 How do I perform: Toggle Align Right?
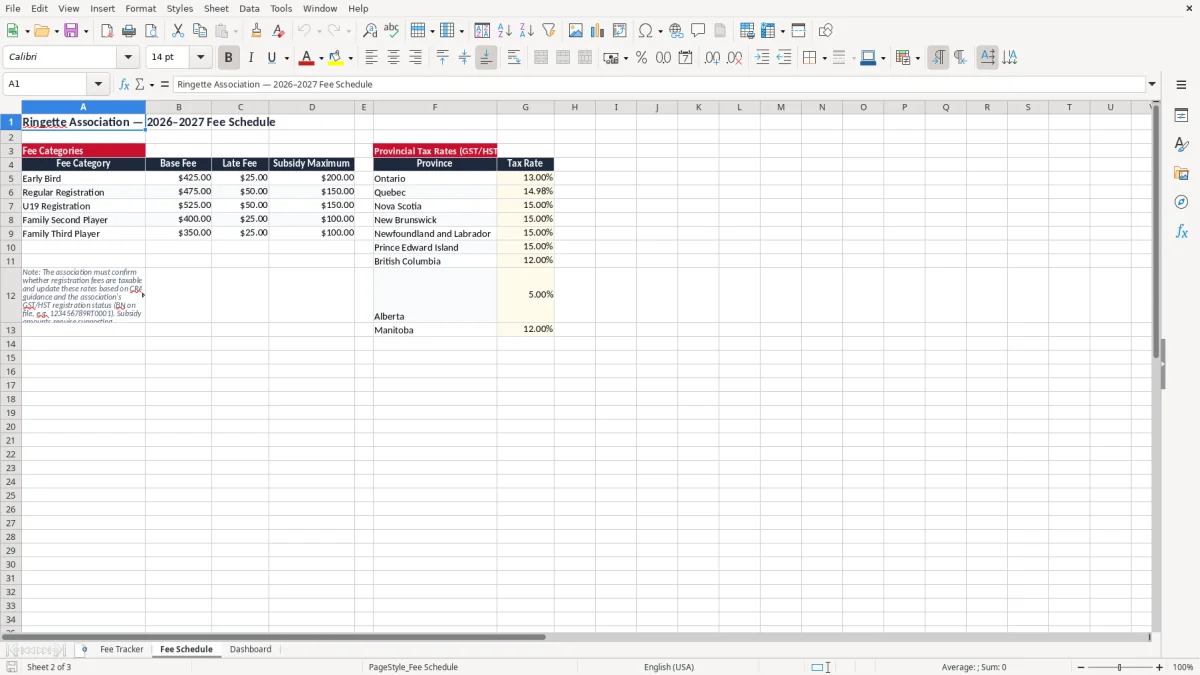(415, 58)
